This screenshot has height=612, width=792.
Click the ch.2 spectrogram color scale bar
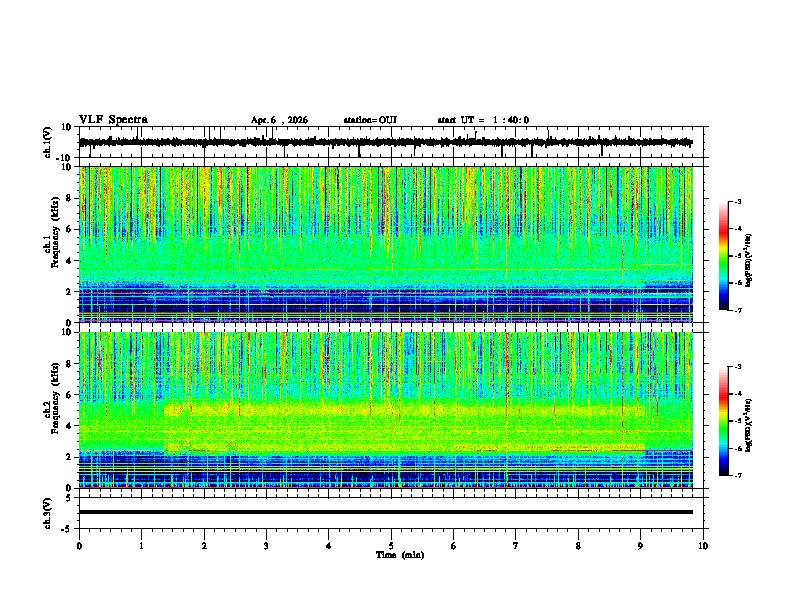coord(723,421)
